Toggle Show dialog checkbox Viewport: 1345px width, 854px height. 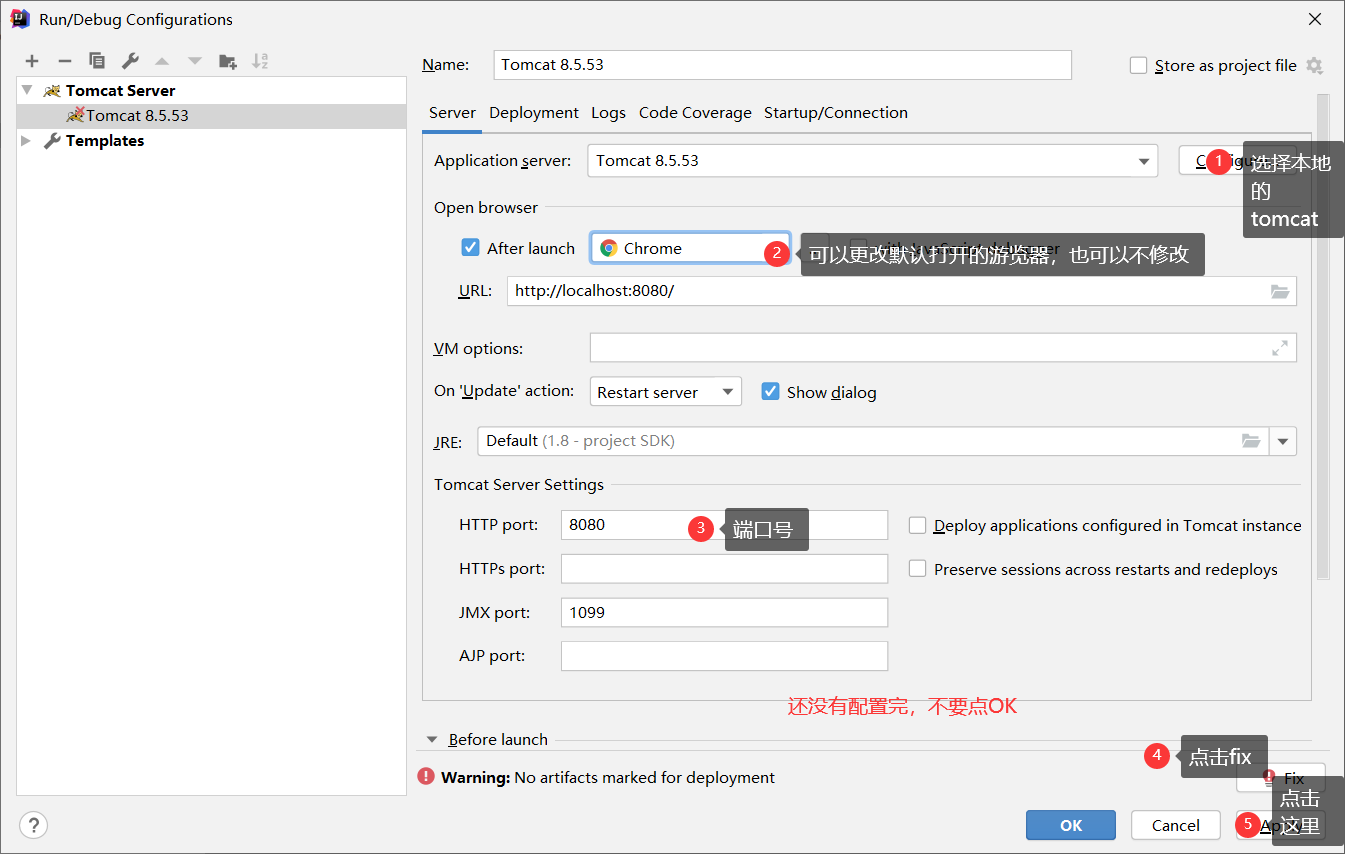point(770,392)
